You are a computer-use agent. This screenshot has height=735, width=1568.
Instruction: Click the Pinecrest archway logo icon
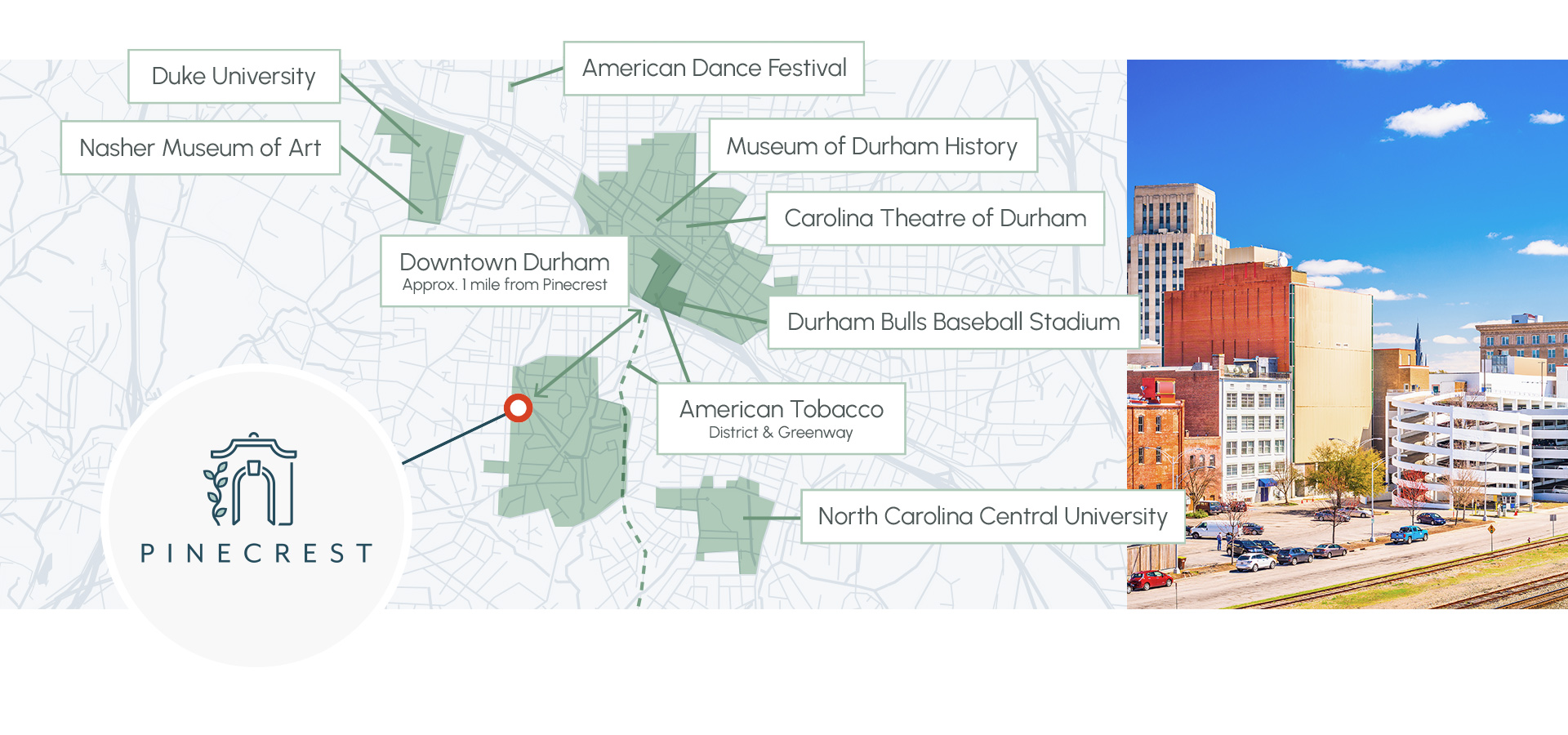click(250, 479)
